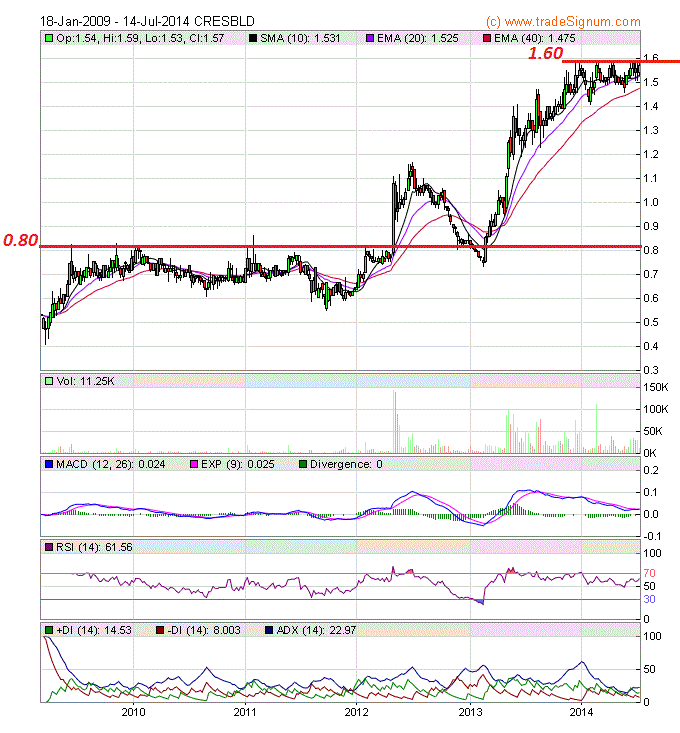This screenshot has width=680, height=733.
Task: Click the RSI (14): 61.56 label
Action: [x=94, y=547]
